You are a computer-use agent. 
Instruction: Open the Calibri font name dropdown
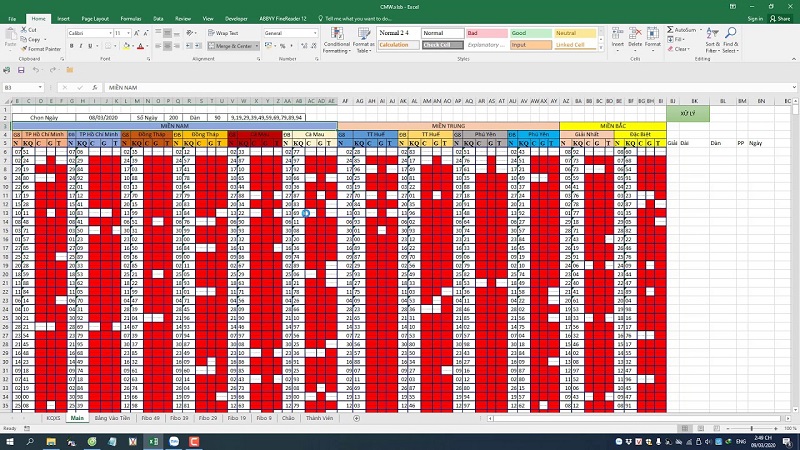(110, 33)
